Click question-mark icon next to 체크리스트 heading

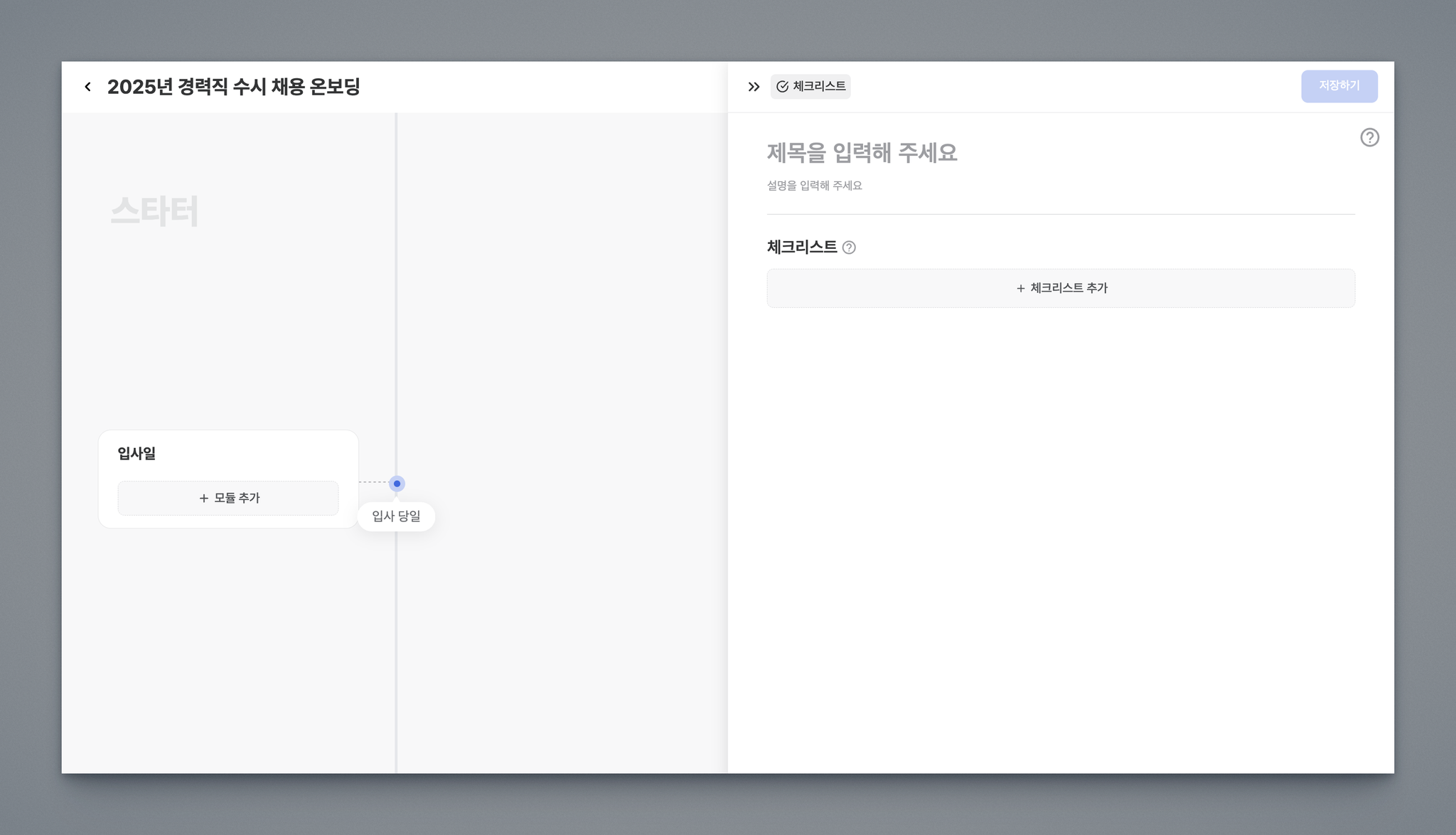coord(849,248)
